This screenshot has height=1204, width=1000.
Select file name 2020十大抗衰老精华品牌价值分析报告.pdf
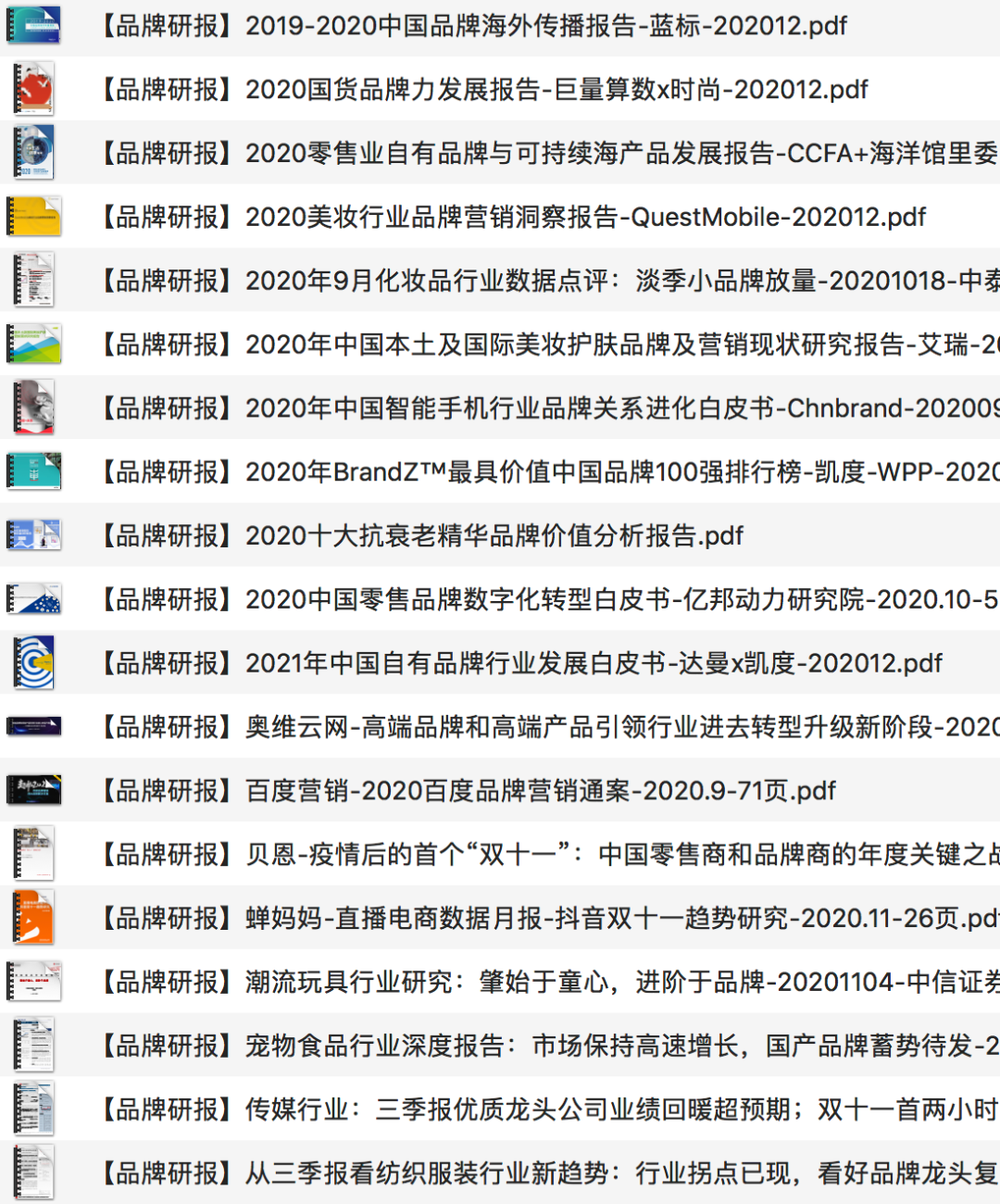point(419,535)
